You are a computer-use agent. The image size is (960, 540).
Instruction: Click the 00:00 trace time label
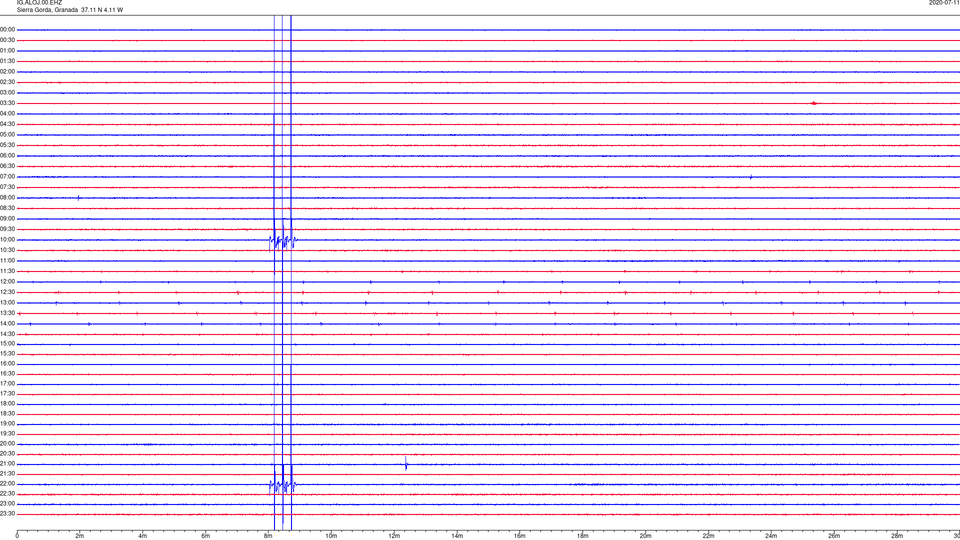8,29
